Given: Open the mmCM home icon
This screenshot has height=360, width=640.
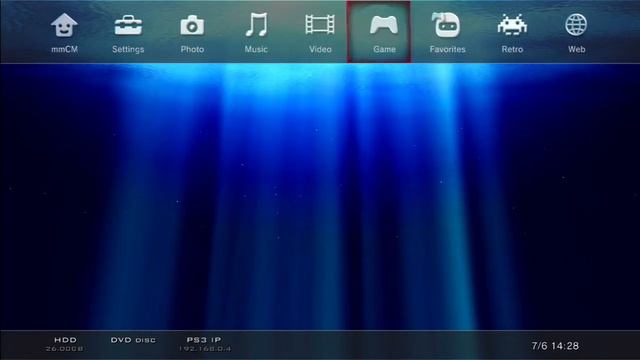Looking at the screenshot, I should tap(64, 25).
